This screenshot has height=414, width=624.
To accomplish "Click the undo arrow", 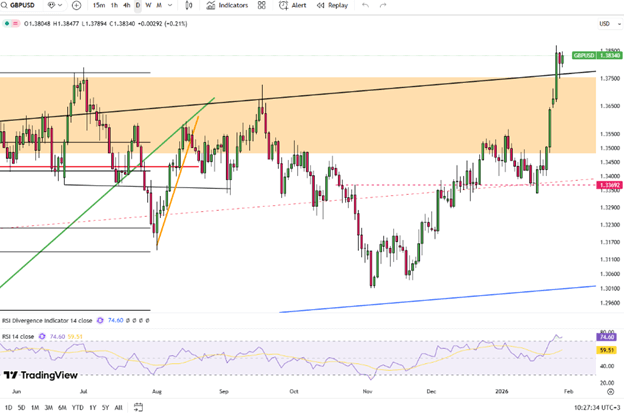I will pos(365,6).
